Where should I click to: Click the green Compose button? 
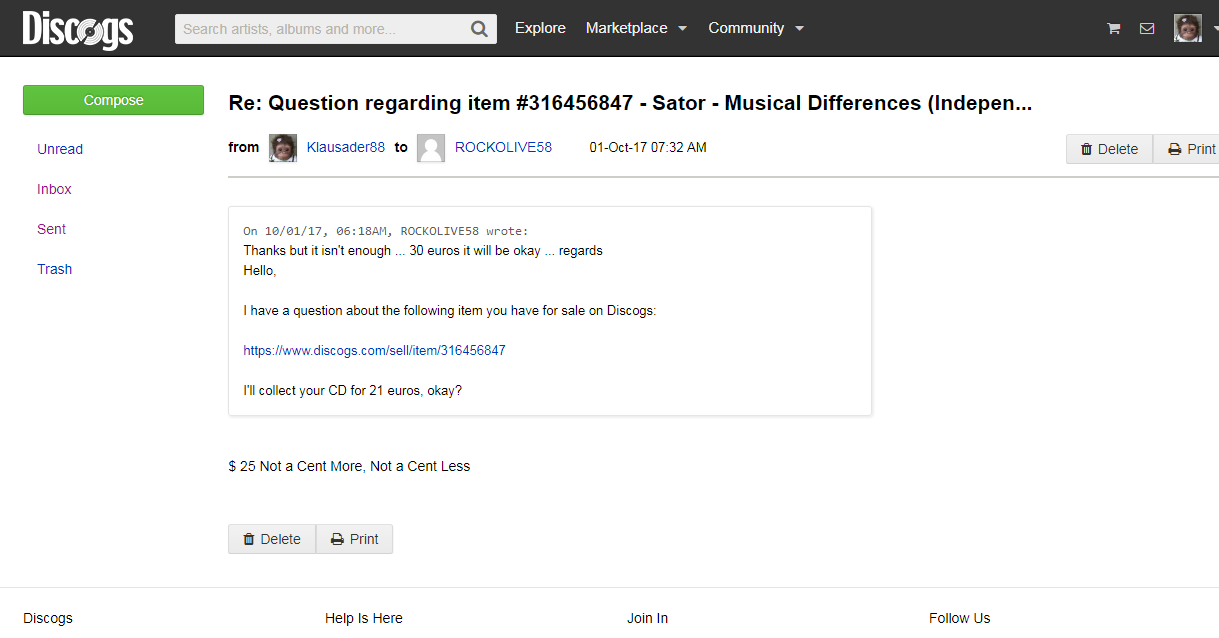113,100
